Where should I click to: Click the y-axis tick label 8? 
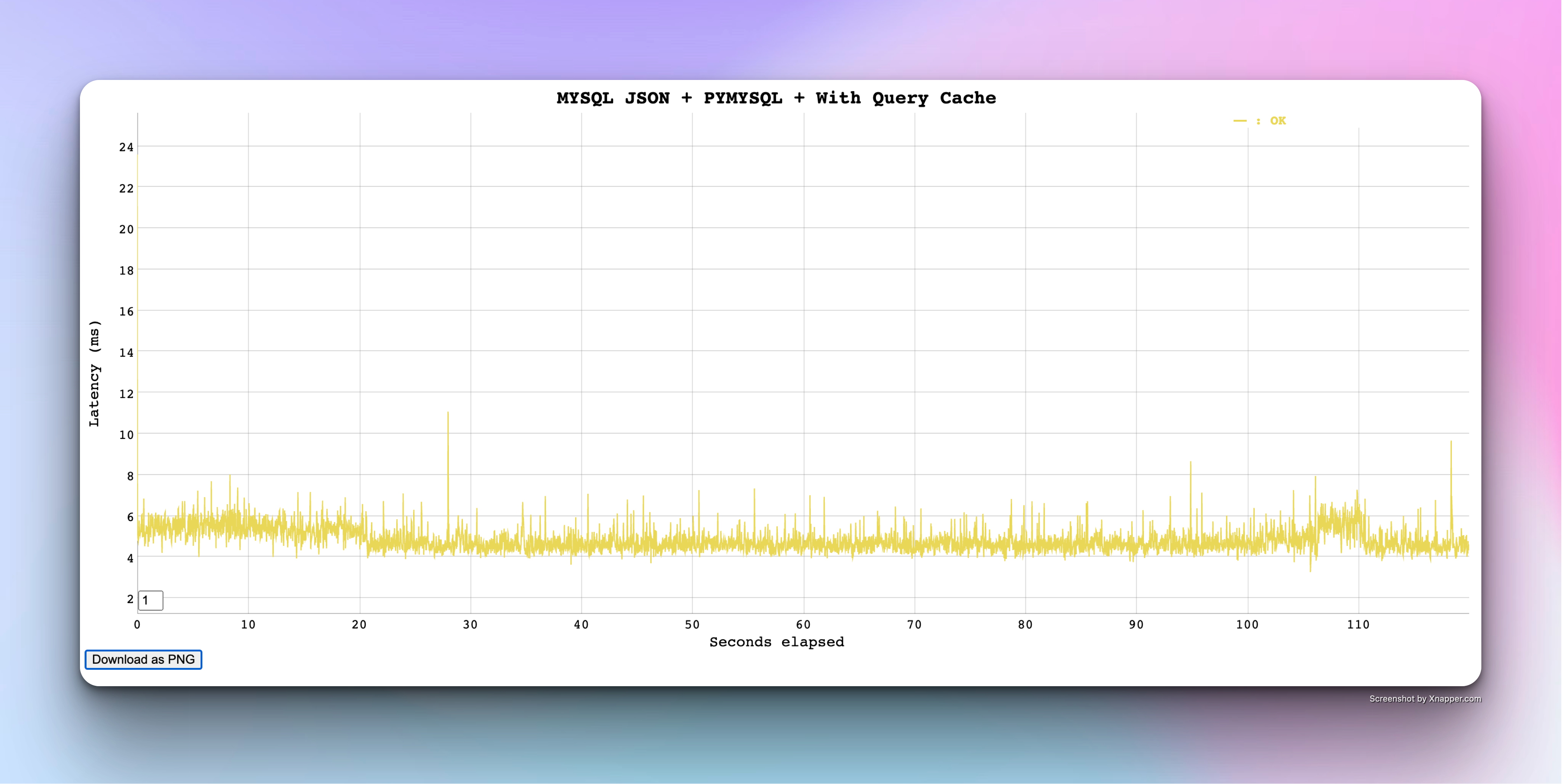(x=130, y=476)
